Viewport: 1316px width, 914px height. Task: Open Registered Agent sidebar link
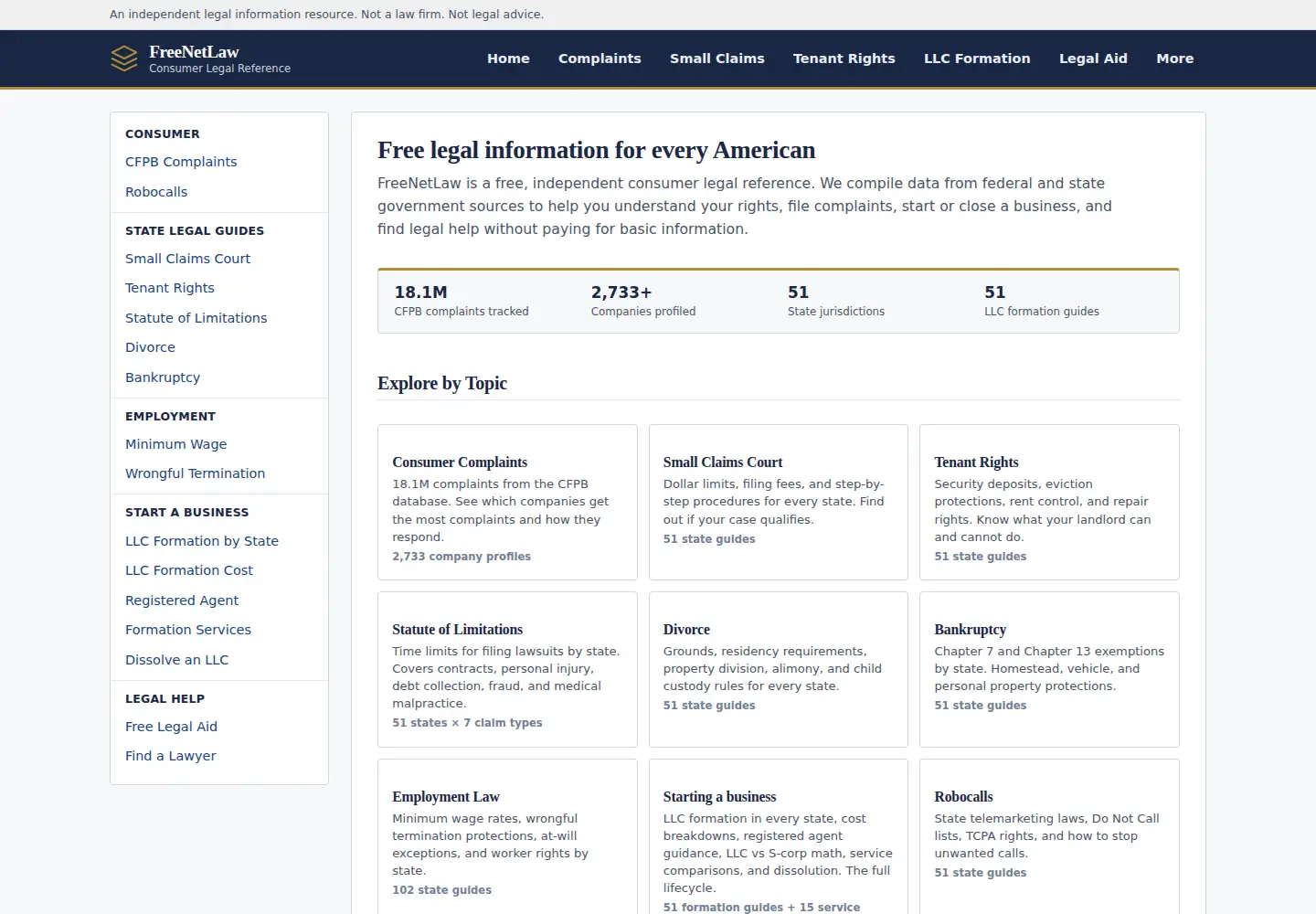pos(182,600)
